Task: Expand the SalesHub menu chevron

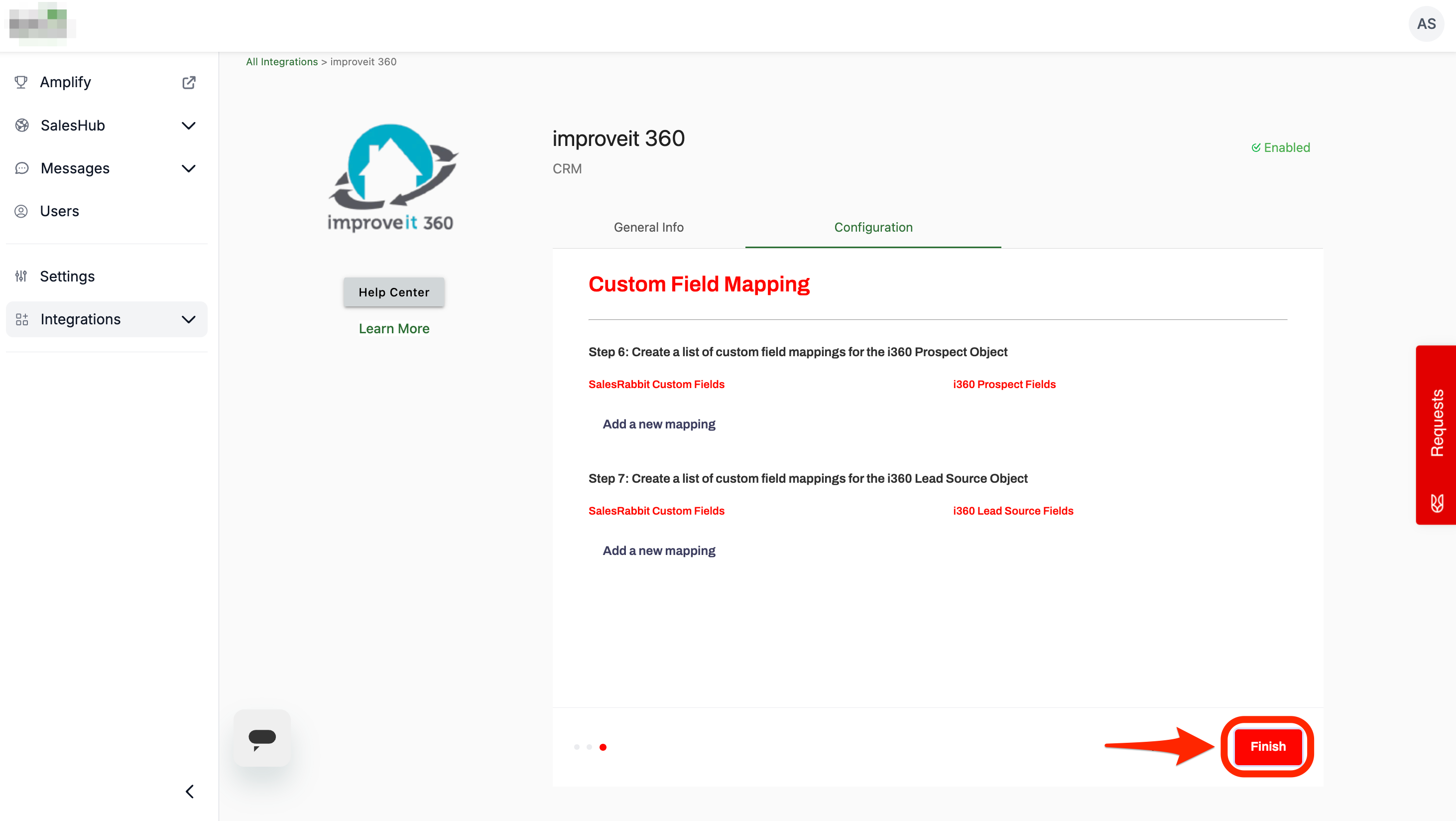Action: [188, 126]
